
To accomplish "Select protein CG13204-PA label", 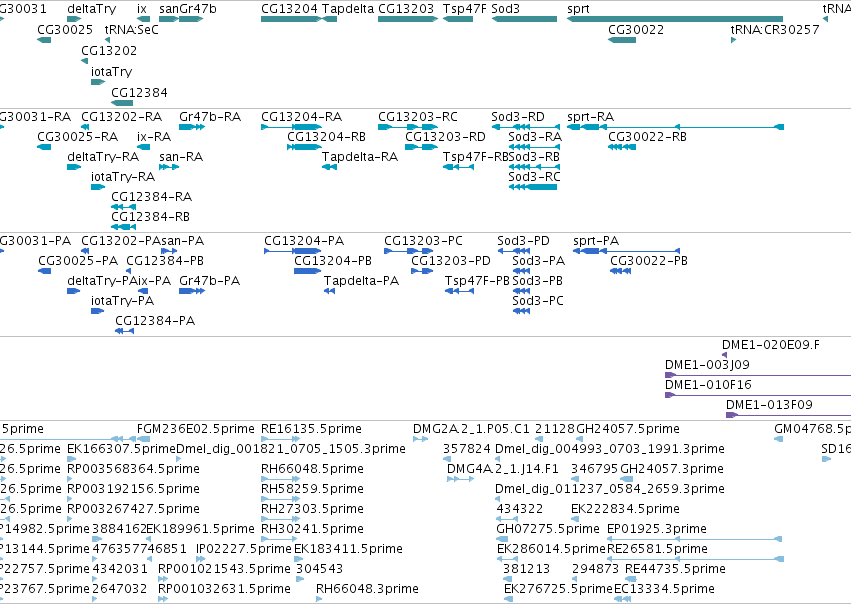I will [304, 241].
